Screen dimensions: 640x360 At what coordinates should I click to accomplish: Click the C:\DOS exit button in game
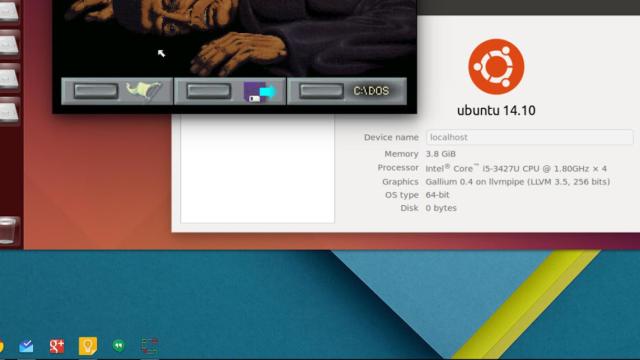click(x=347, y=91)
